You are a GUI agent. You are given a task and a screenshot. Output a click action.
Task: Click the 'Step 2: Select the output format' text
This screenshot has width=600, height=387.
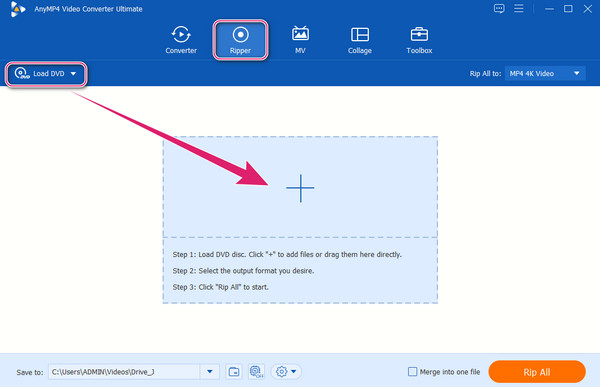coord(243,271)
